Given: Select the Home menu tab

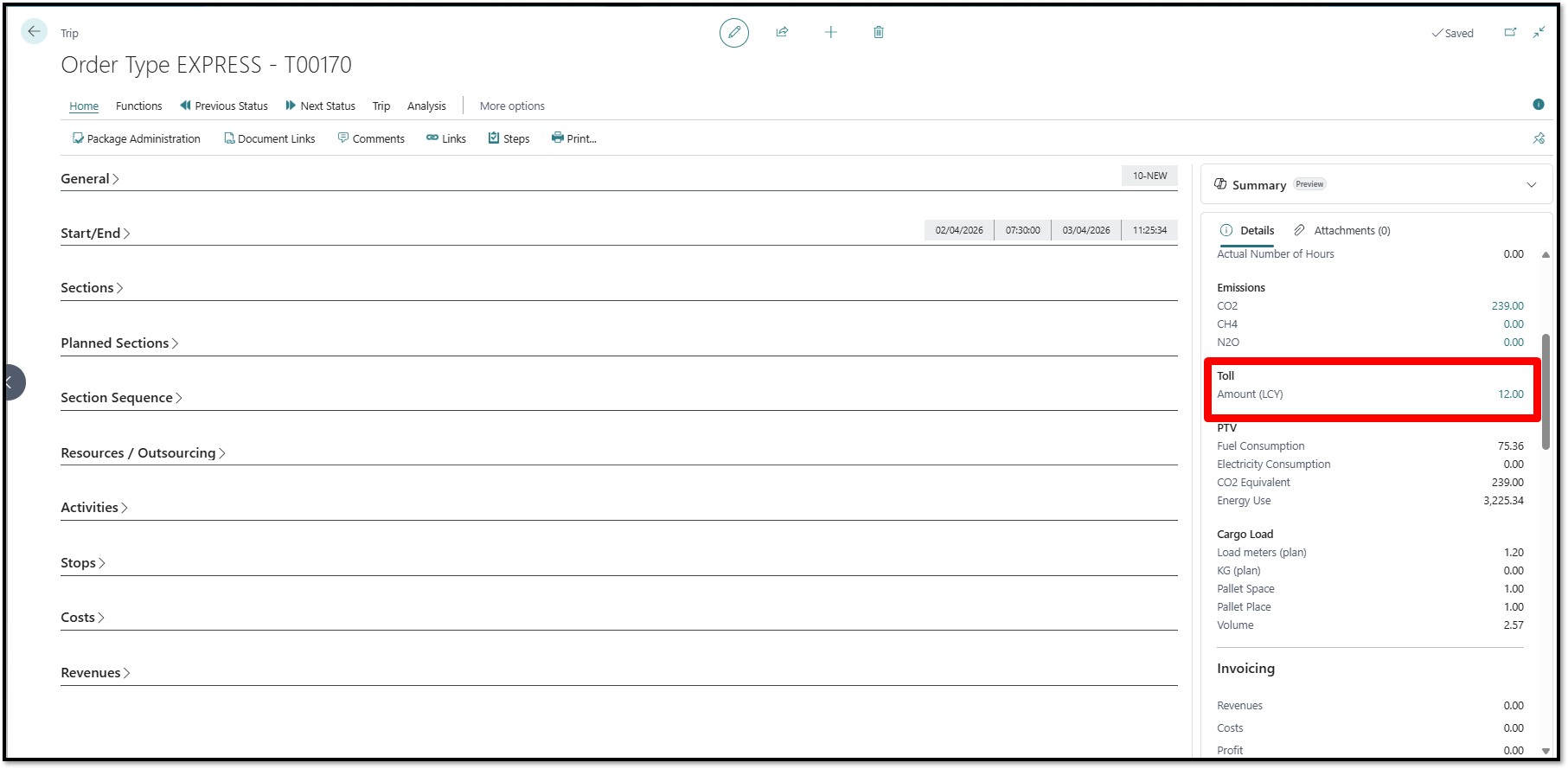Looking at the screenshot, I should [84, 106].
